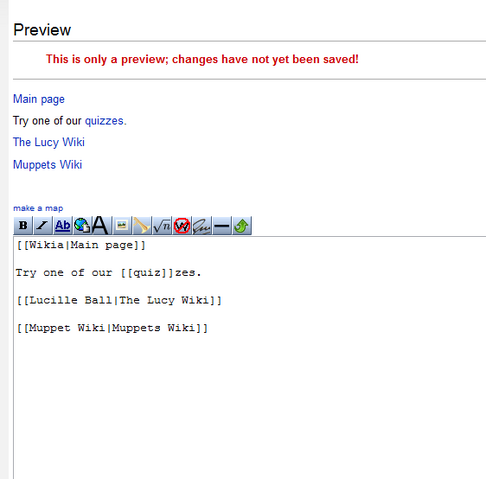486x479 pixels.
Task: Insert embedded image icon
Action: tap(122, 226)
